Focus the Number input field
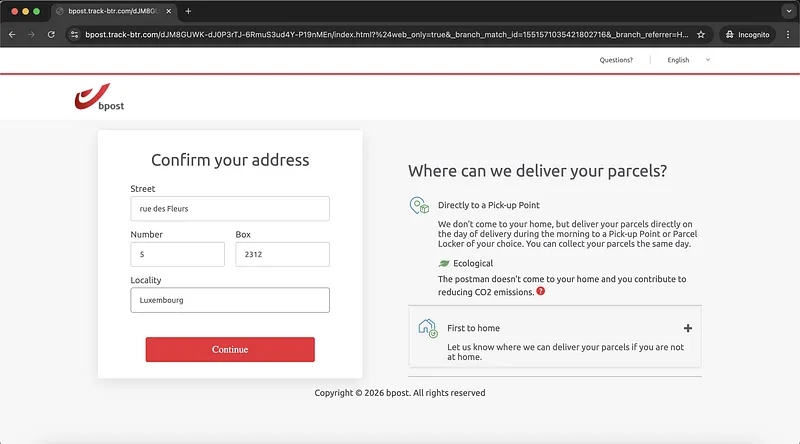 [178, 254]
